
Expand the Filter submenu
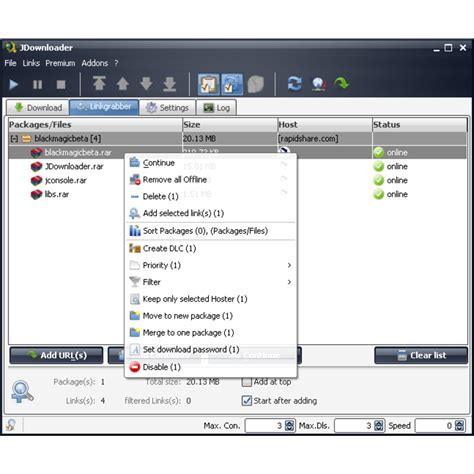[211, 282]
